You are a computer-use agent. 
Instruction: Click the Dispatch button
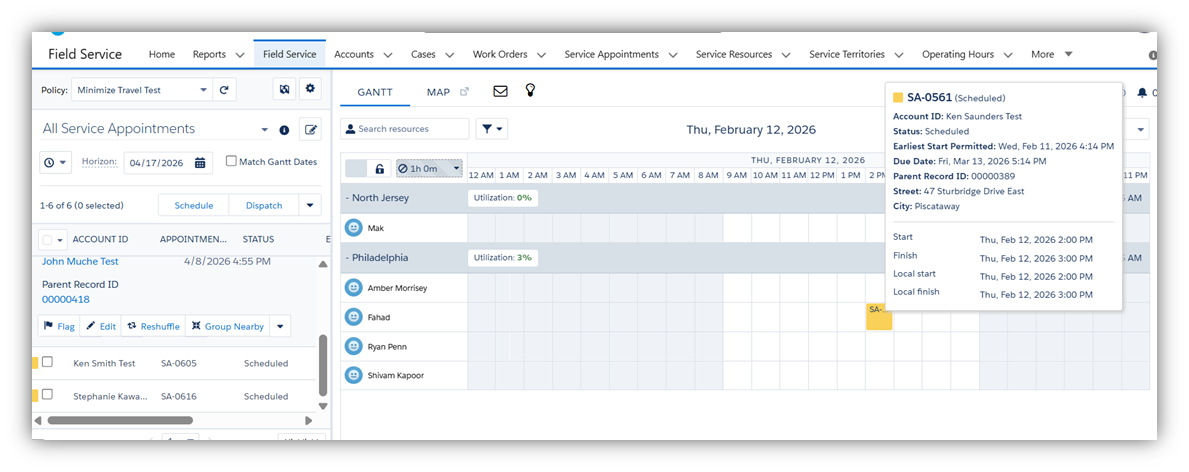(264, 205)
